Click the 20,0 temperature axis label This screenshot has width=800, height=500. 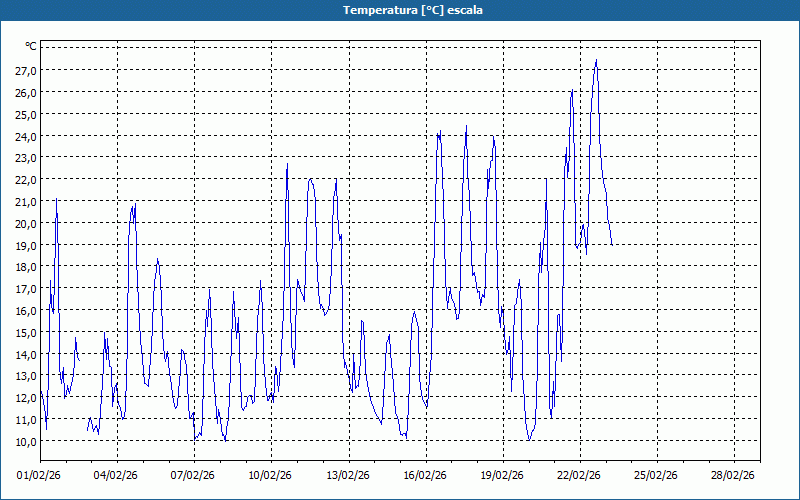click(25, 223)
